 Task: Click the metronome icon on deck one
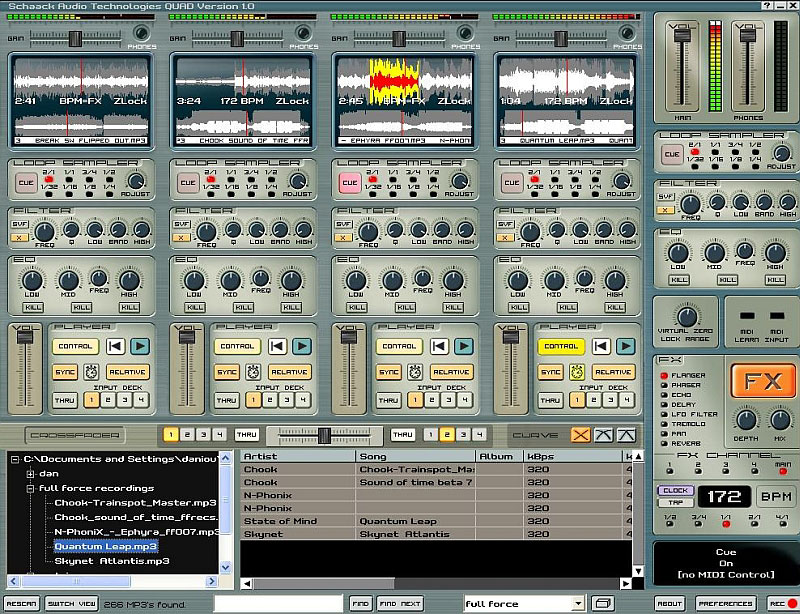tap(90, 372)
